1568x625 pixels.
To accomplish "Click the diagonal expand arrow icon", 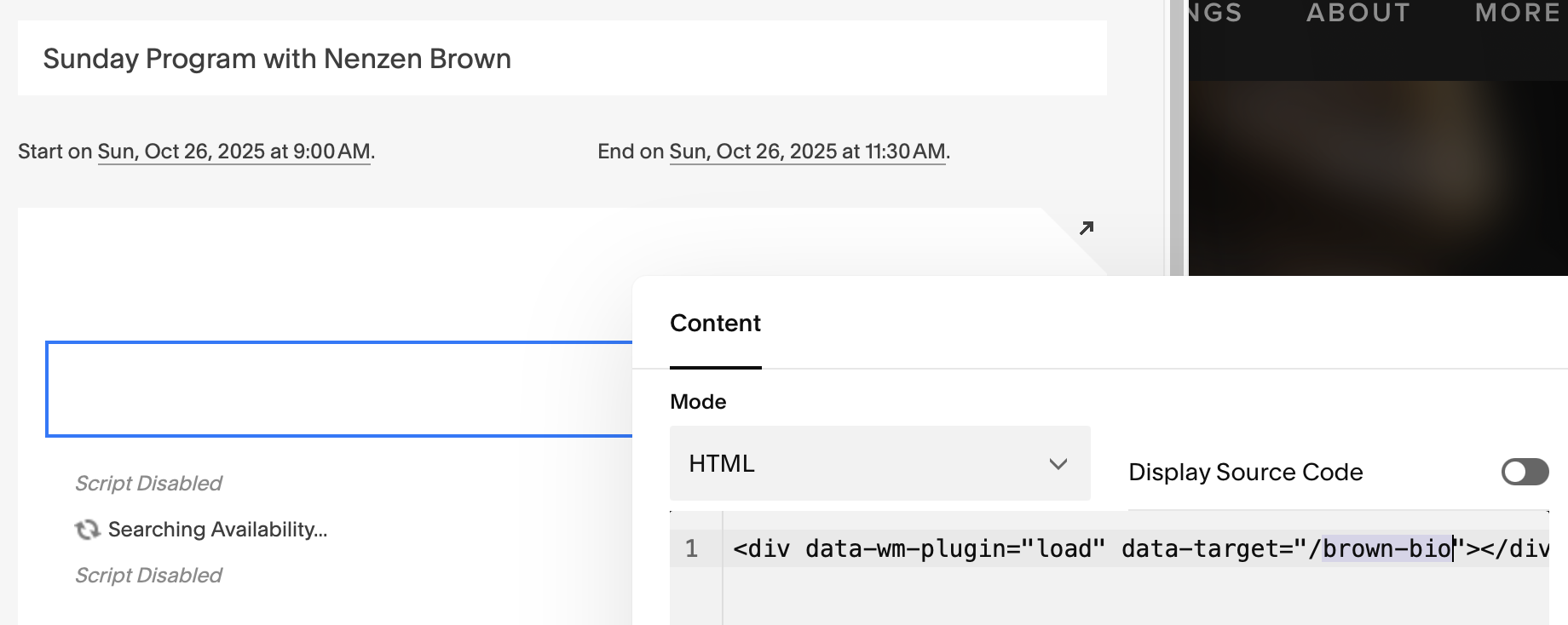I will (x=1087, y=228).
